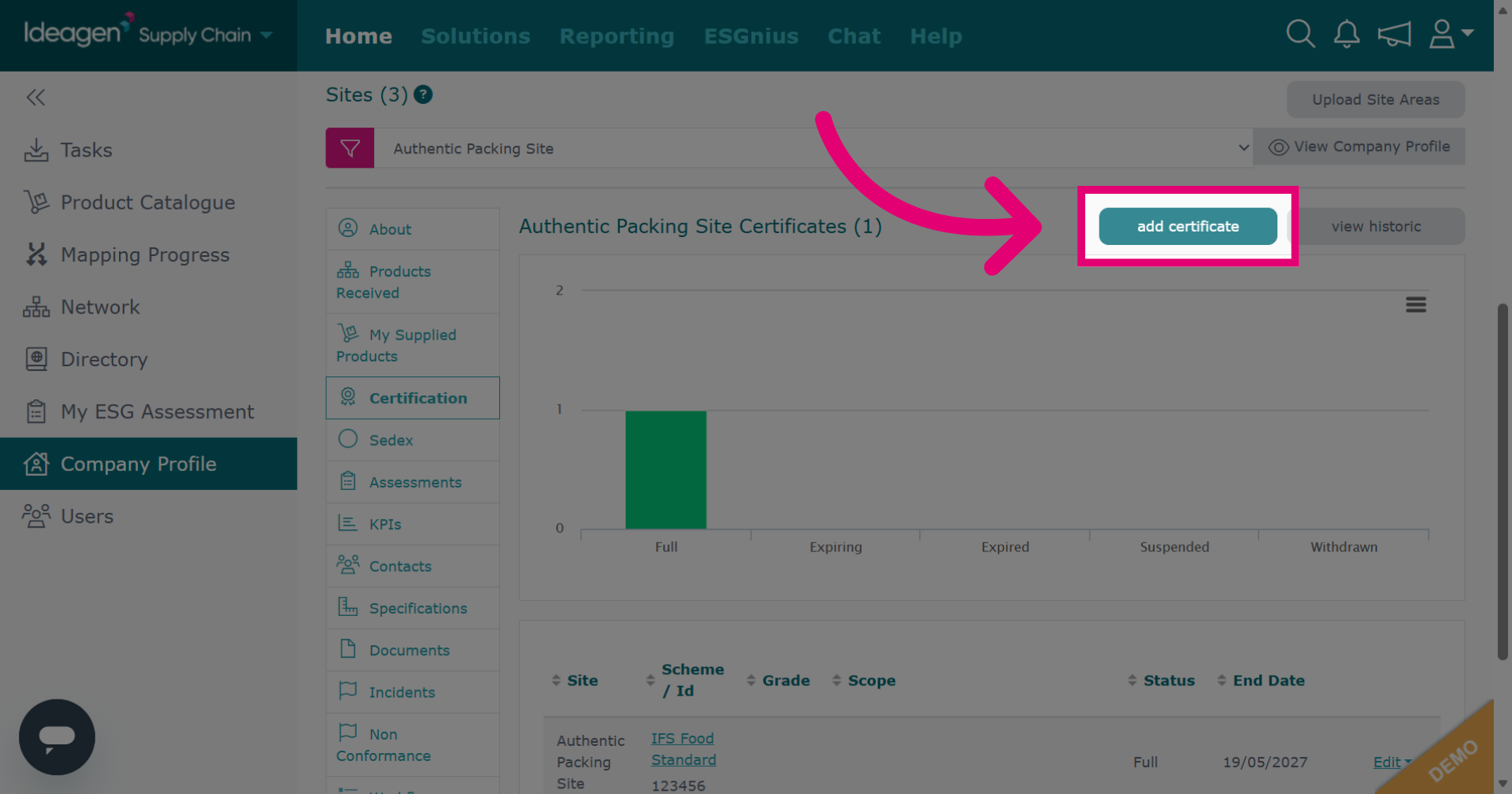The image size is (1512, 794).
Task: Sort table by Scope column
Action: point(864,681)
